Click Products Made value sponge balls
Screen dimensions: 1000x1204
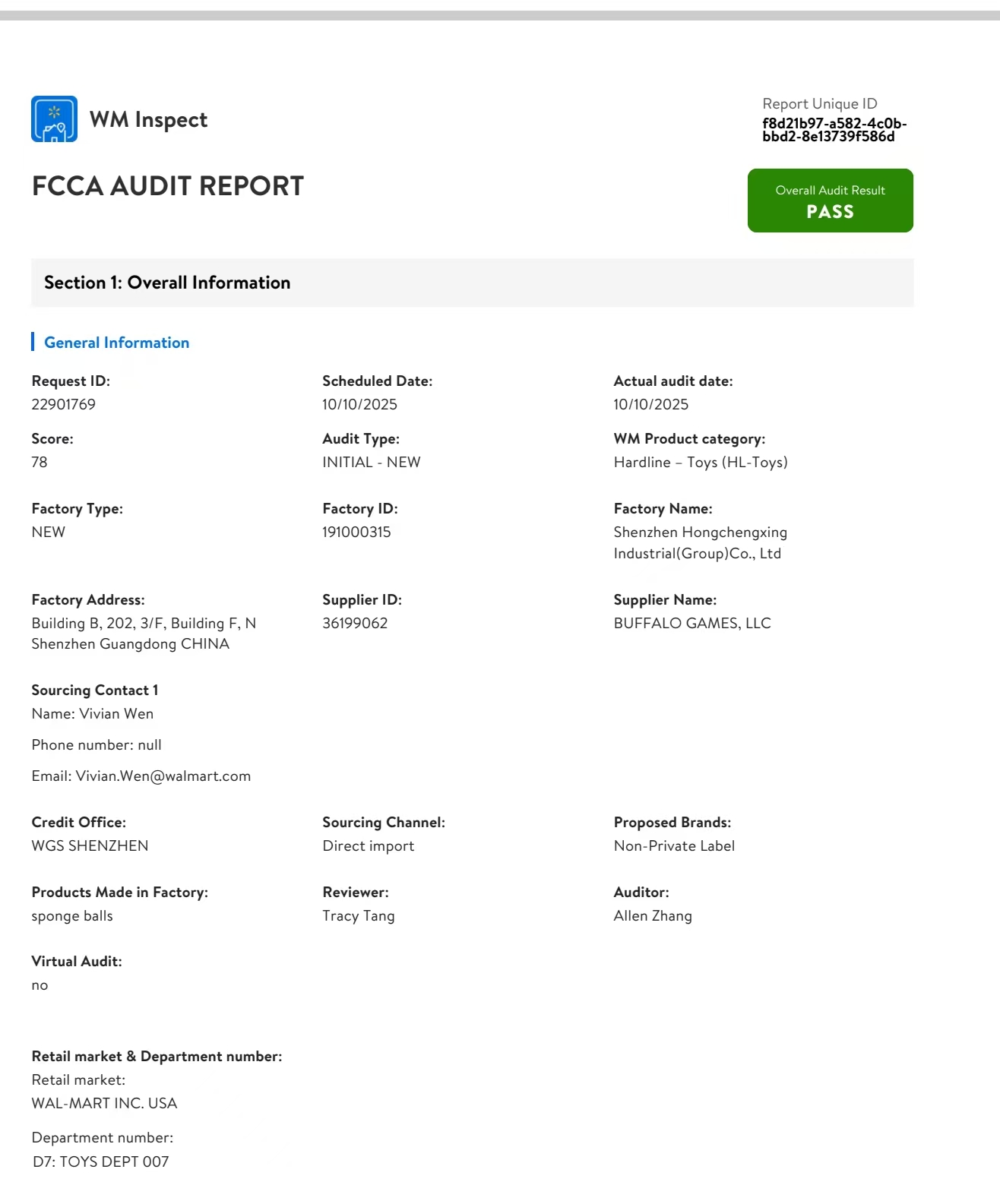[x=72, y=915]
